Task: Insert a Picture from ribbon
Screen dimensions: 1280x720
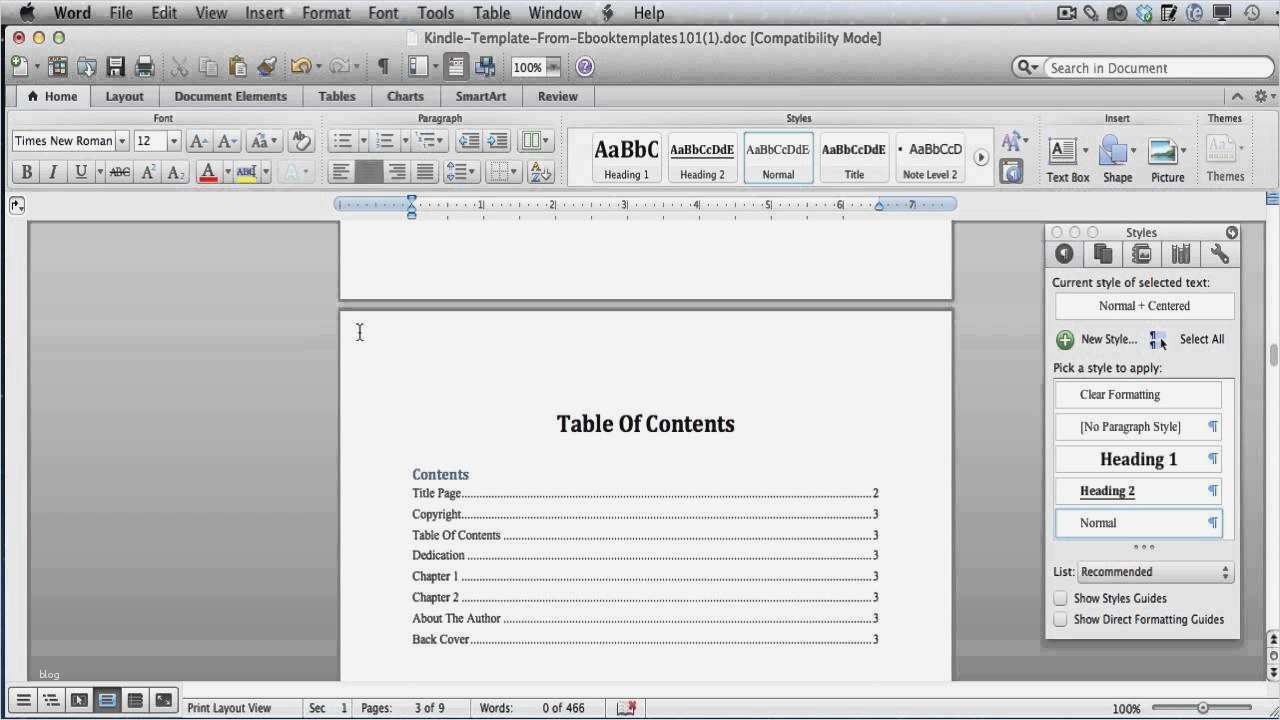Action: (x=1167, y=160)
